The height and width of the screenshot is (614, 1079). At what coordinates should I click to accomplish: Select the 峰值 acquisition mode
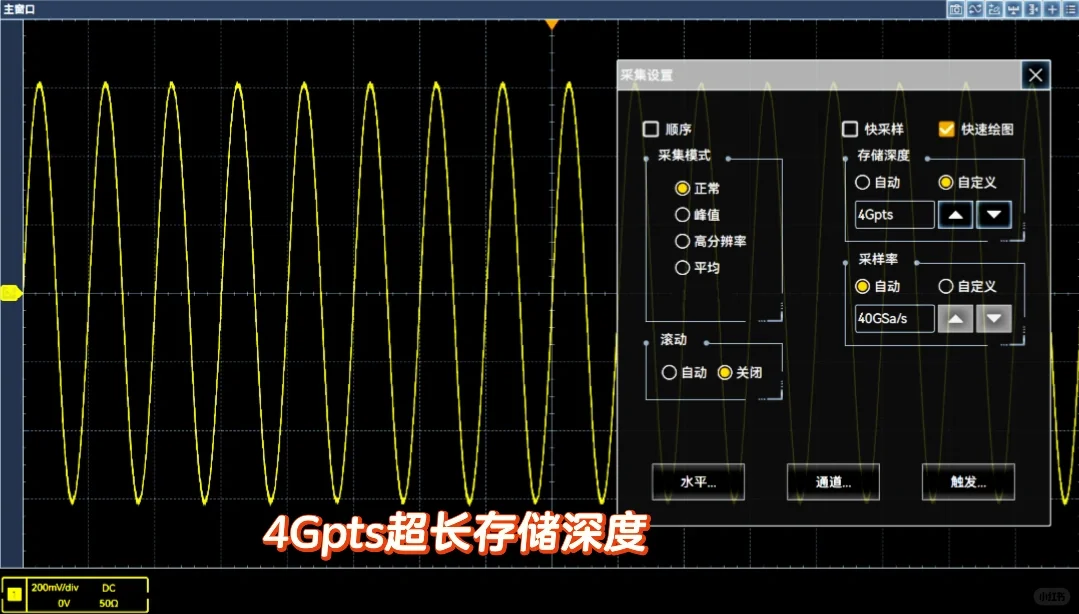683,214
